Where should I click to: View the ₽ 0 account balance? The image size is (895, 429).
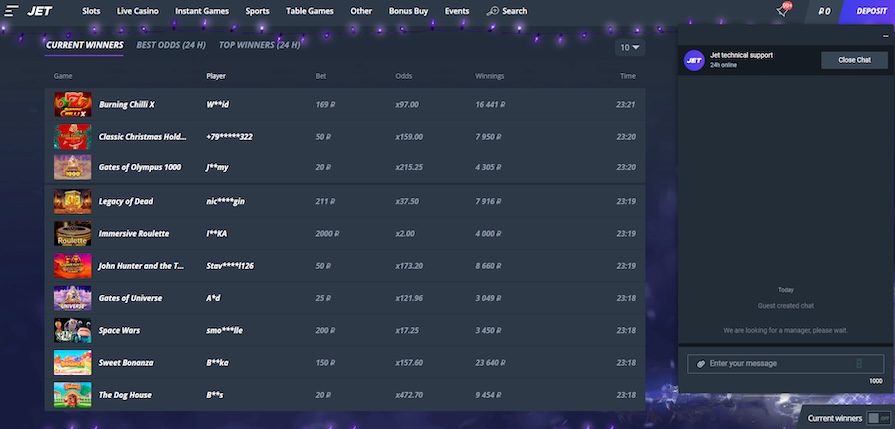[x=824, y=11]
